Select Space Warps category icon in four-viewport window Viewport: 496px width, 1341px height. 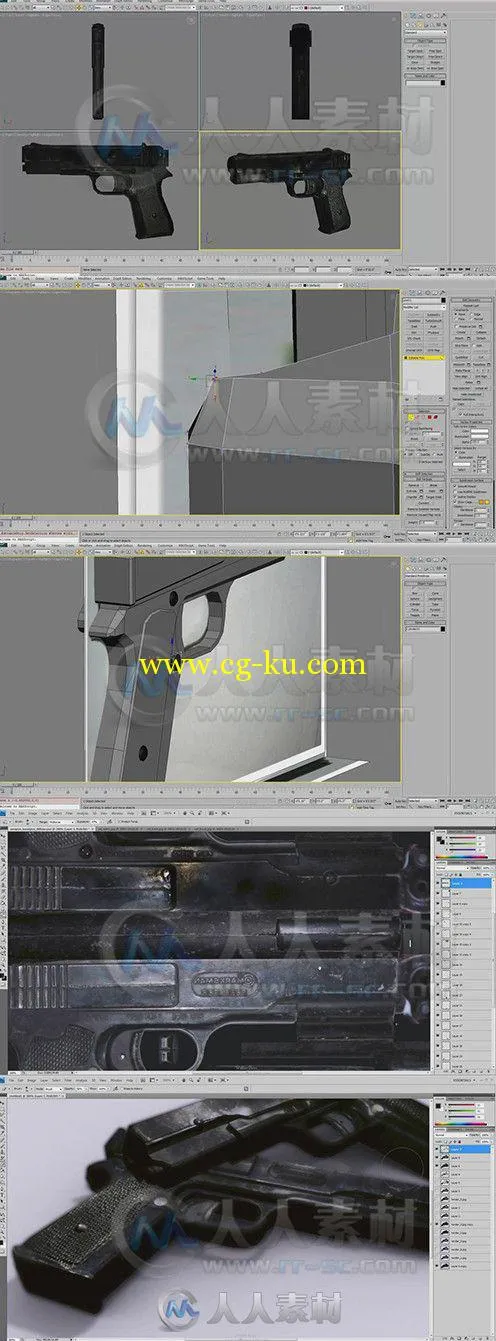[x=438, y=25]
